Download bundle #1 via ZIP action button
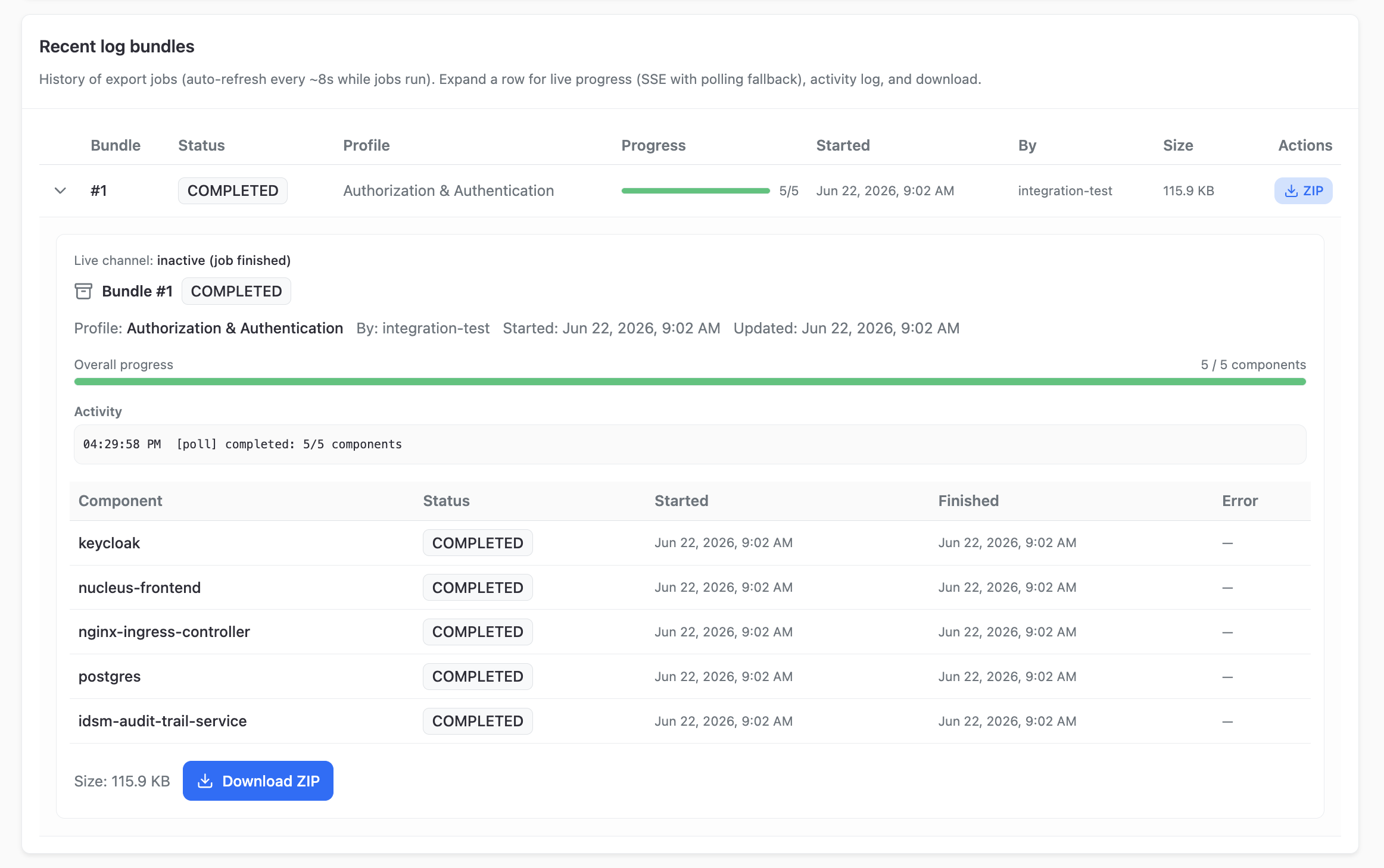This screenshot has width=1384, height=868. point(1303,191)
